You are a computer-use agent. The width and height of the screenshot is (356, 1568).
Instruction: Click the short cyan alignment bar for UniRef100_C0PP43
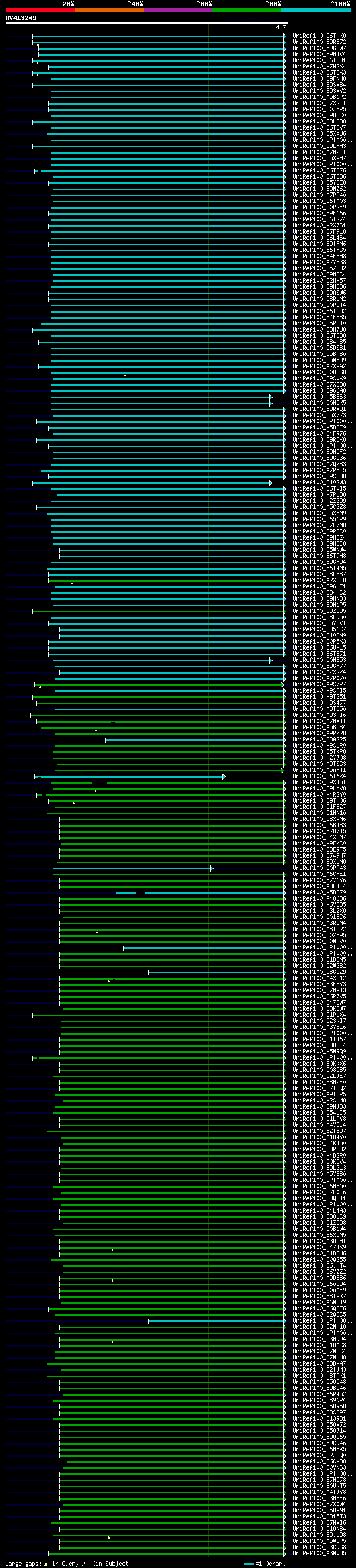[133, 868]
